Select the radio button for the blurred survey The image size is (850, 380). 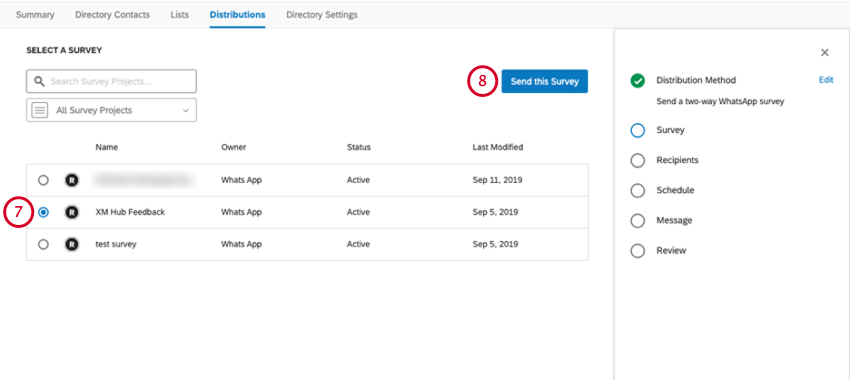coord(43,181)
